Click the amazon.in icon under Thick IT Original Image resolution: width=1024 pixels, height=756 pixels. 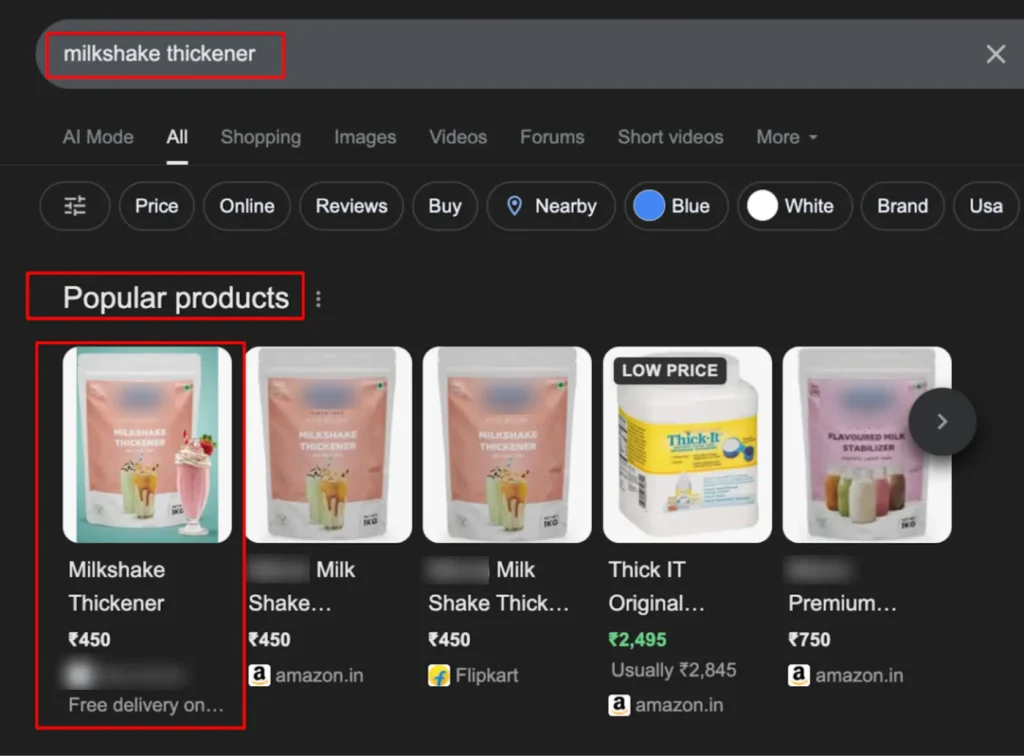[x=621, y=705]
